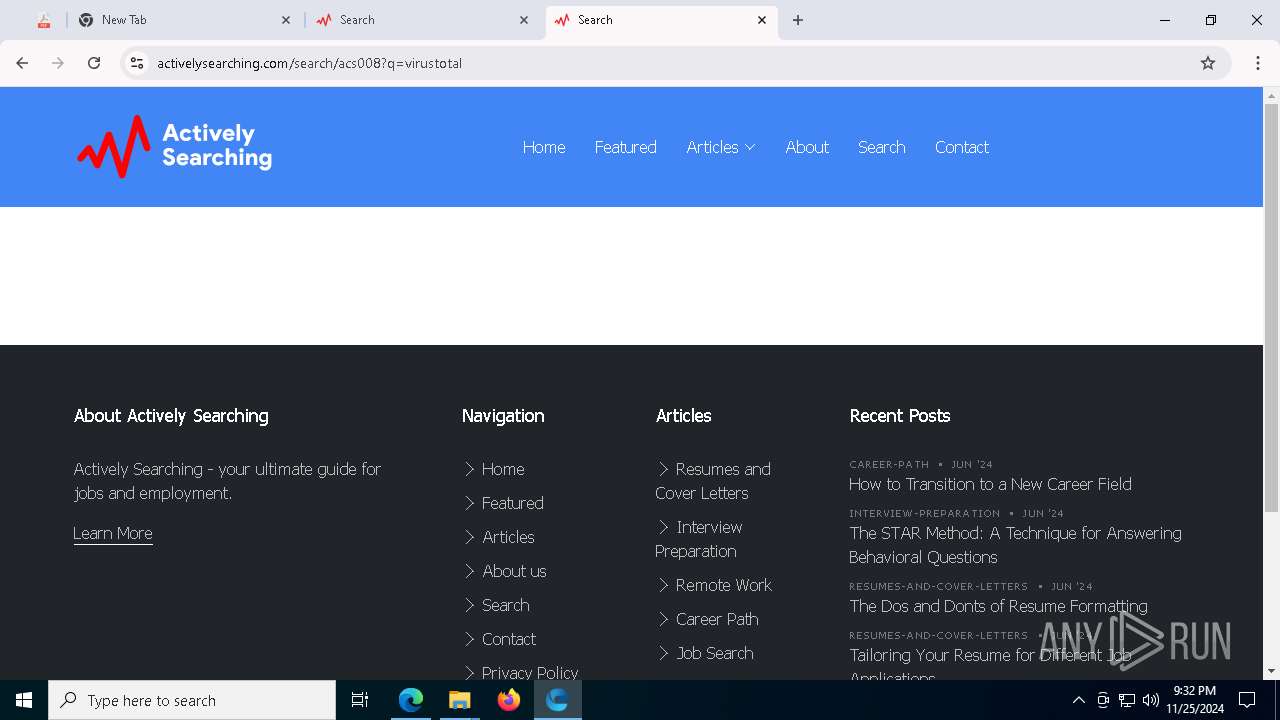The height and width of the screenshot is (720, 1280).
Task: Open the Chrome three-dot menu
Action: pos(1258,63)
